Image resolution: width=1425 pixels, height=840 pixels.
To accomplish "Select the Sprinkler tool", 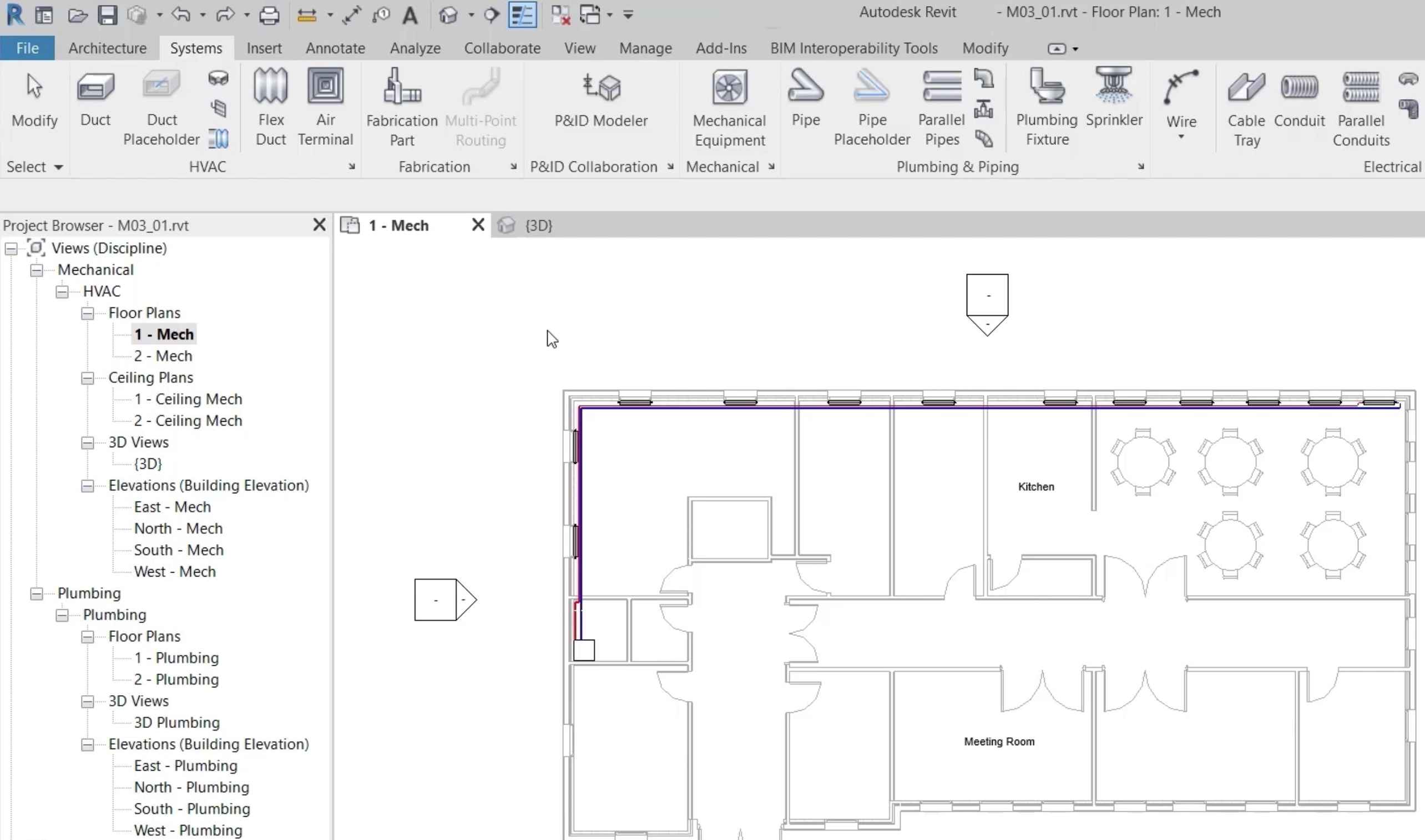I will [x=1114, y=97].
